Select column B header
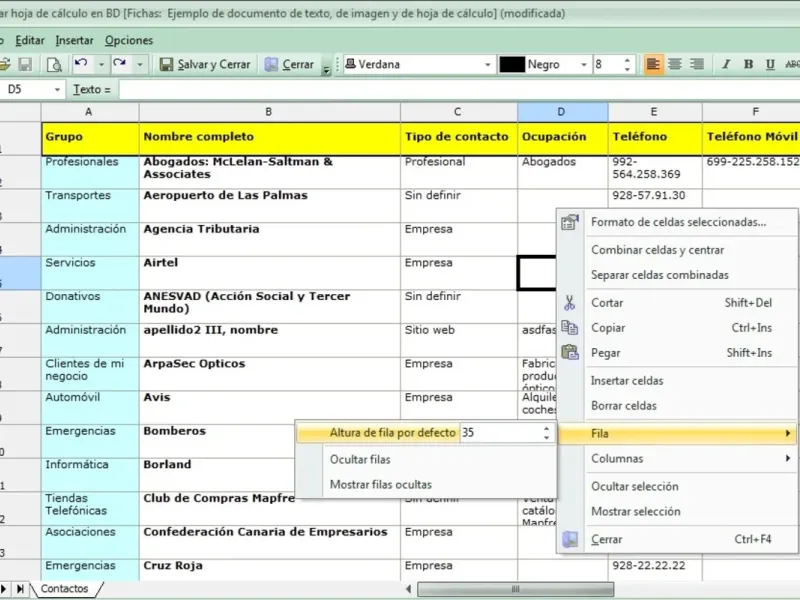800x600 pixels. tap(269, 112)
